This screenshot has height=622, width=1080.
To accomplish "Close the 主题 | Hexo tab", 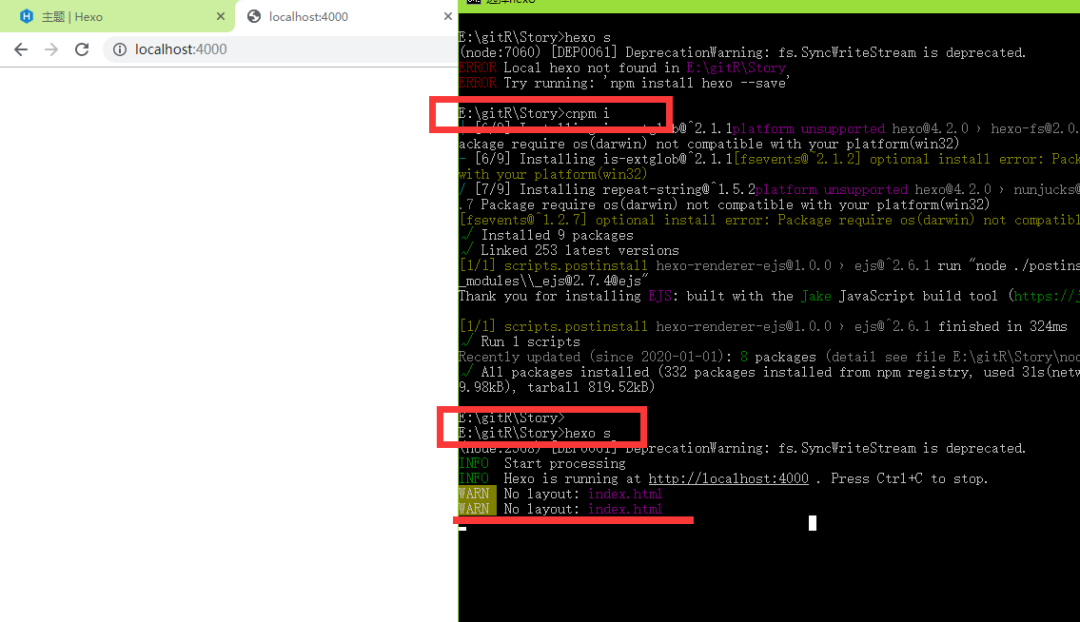I will click(x=220, y=17).
